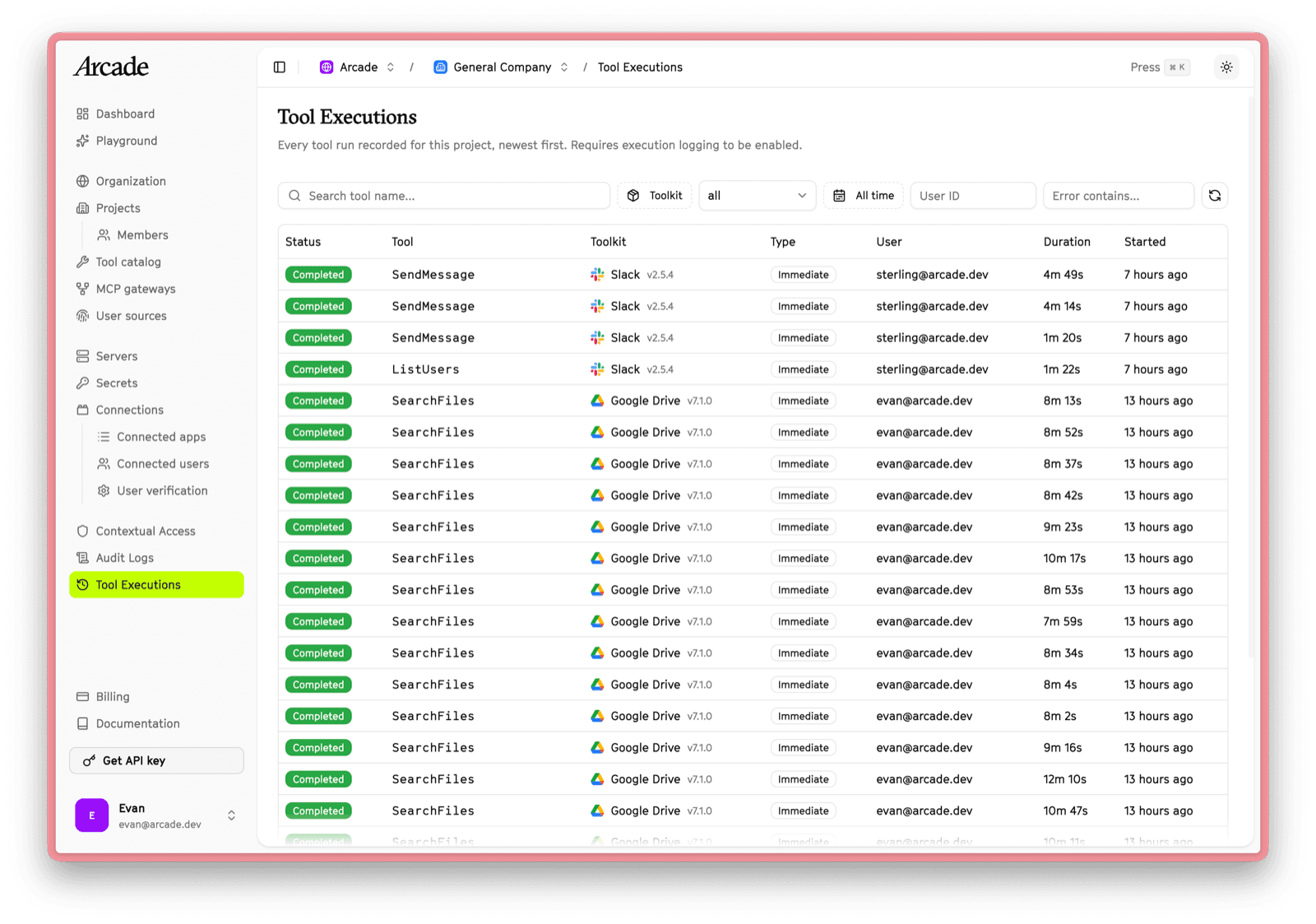Click the User sources fingerprint icon
The width and height of the screenshot is (1316, 924).
pos(82,316)
